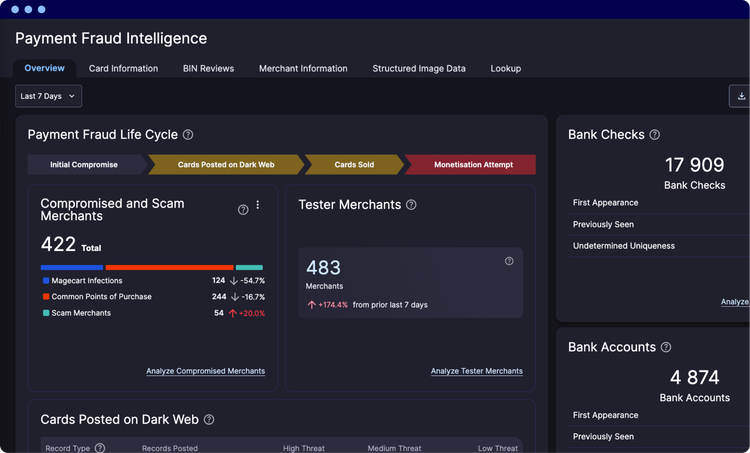Click the orange Common Points of Purchase bar segment
This screenshot has width=750, height=453.
169,267
